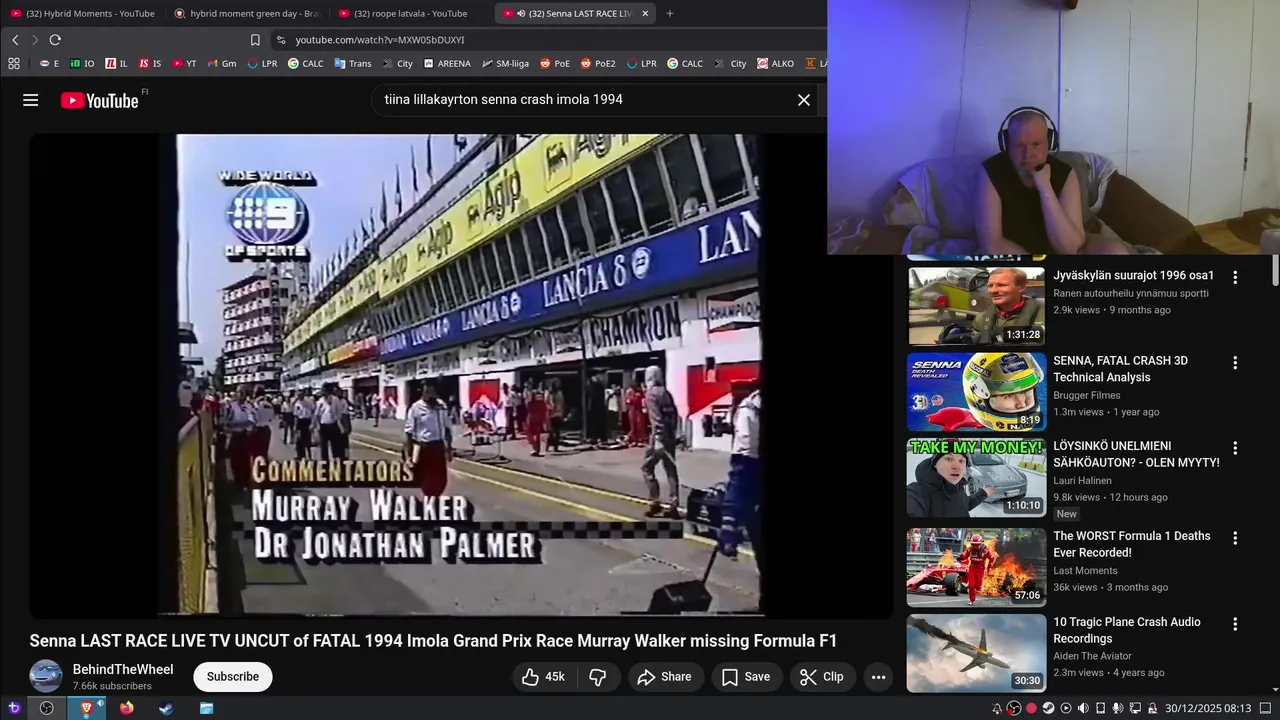Open the Lauri Halinen channel name
The height and width of the screenshot is (720, 1280).
pos(1082,481)
